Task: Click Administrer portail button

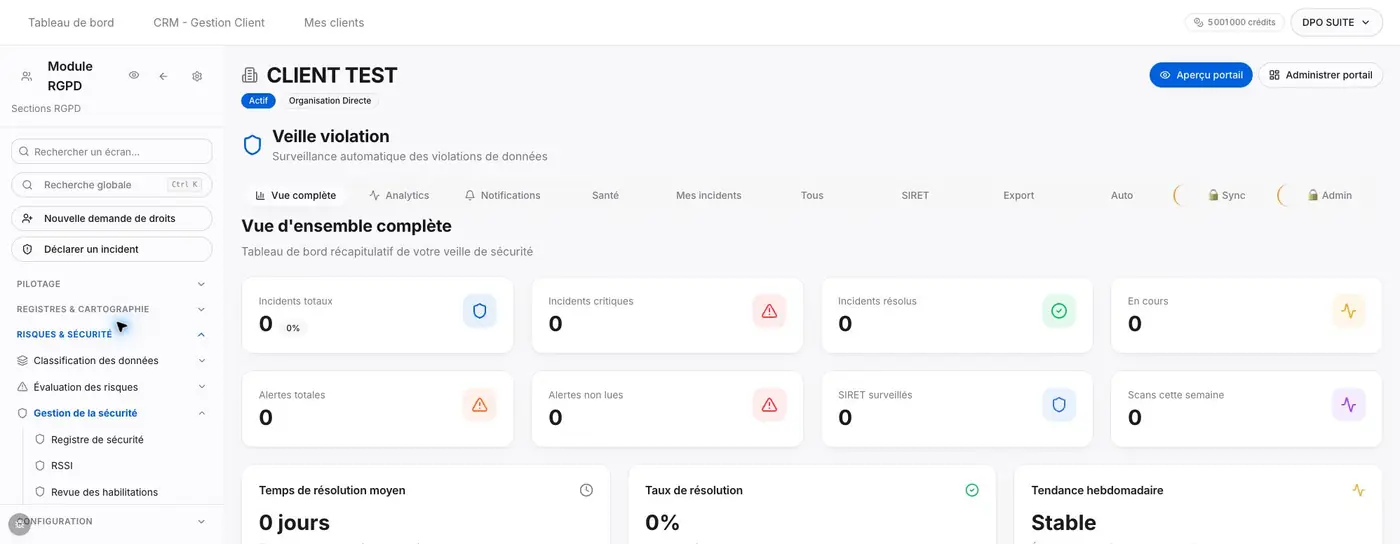Action: (x=1320, y=75)
